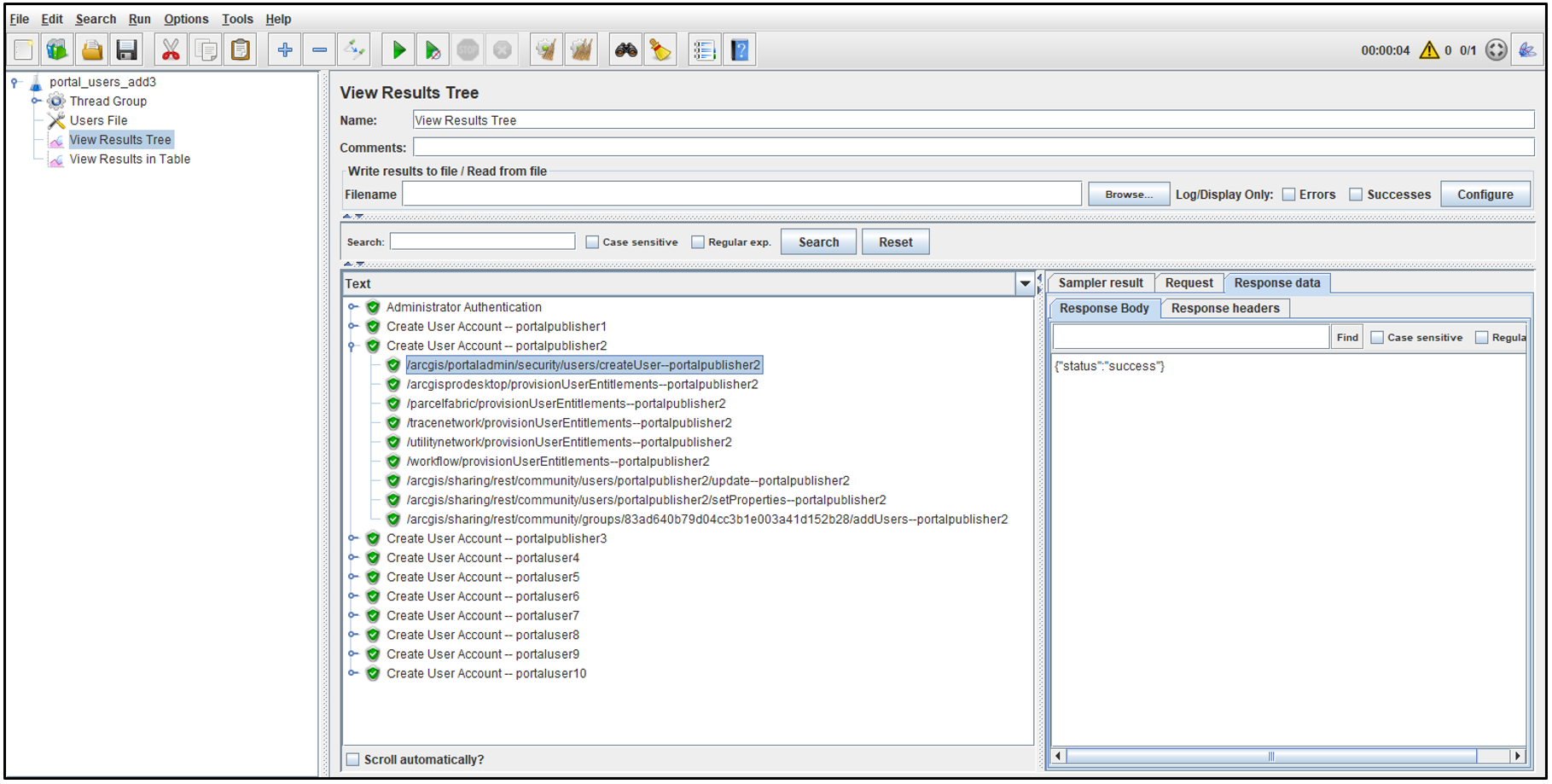This screenshot has height=784, width=1552.
Task: Cut the selected element with the scissors icon
Action: (x=170, y=49)
